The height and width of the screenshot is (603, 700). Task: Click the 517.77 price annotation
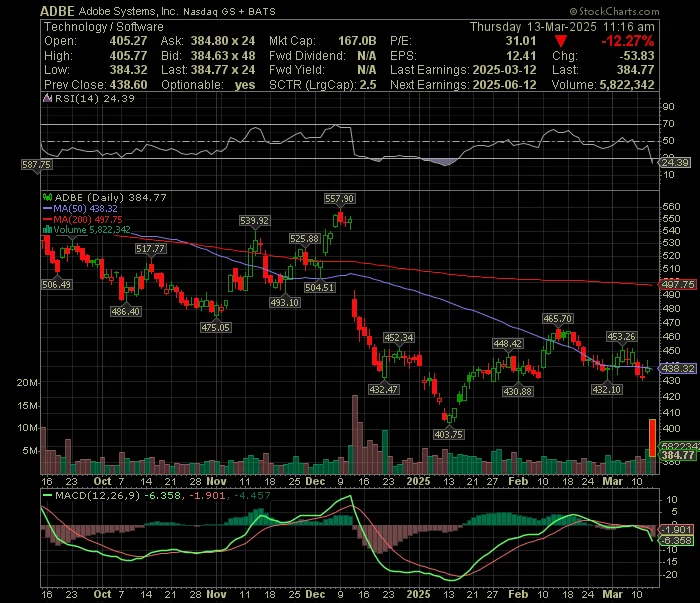tap(150, 249)
